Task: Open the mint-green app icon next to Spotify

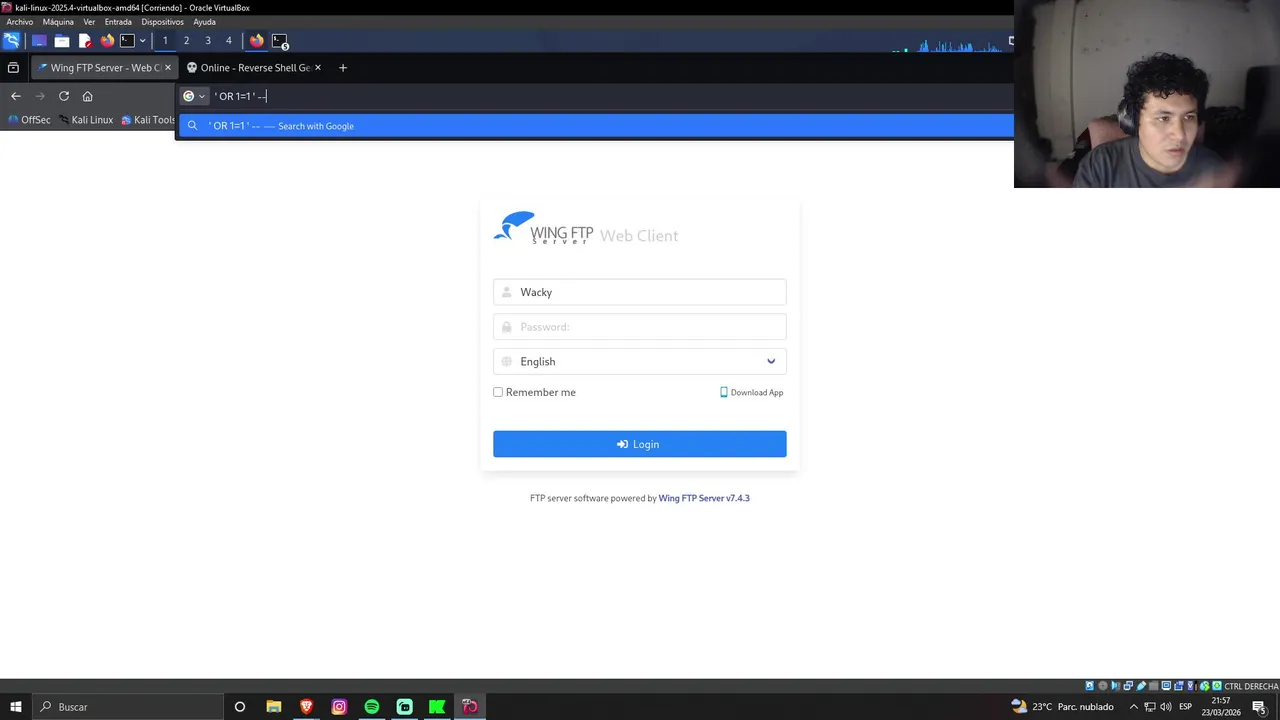Action: point(404,707)
